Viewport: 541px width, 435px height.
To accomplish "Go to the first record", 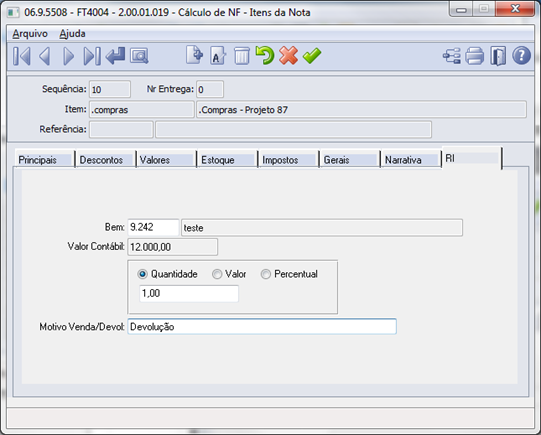I will tap(22, 56).
